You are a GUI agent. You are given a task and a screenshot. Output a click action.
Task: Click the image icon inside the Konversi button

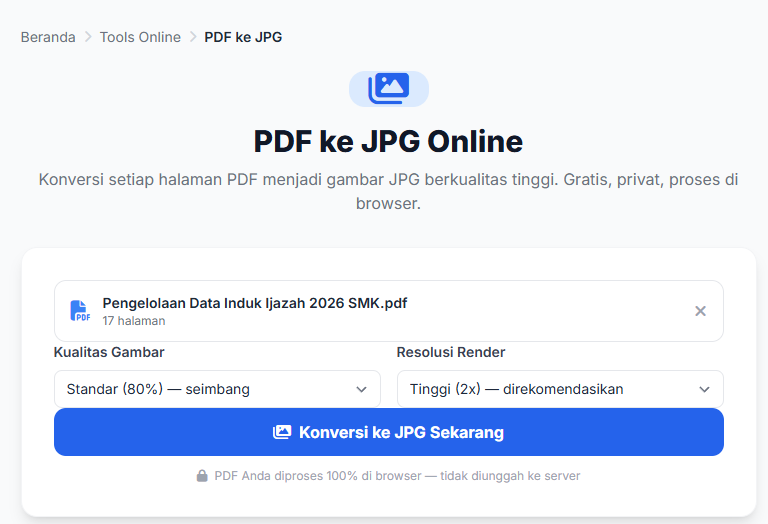pyautogui.click(x=282, y=432)
